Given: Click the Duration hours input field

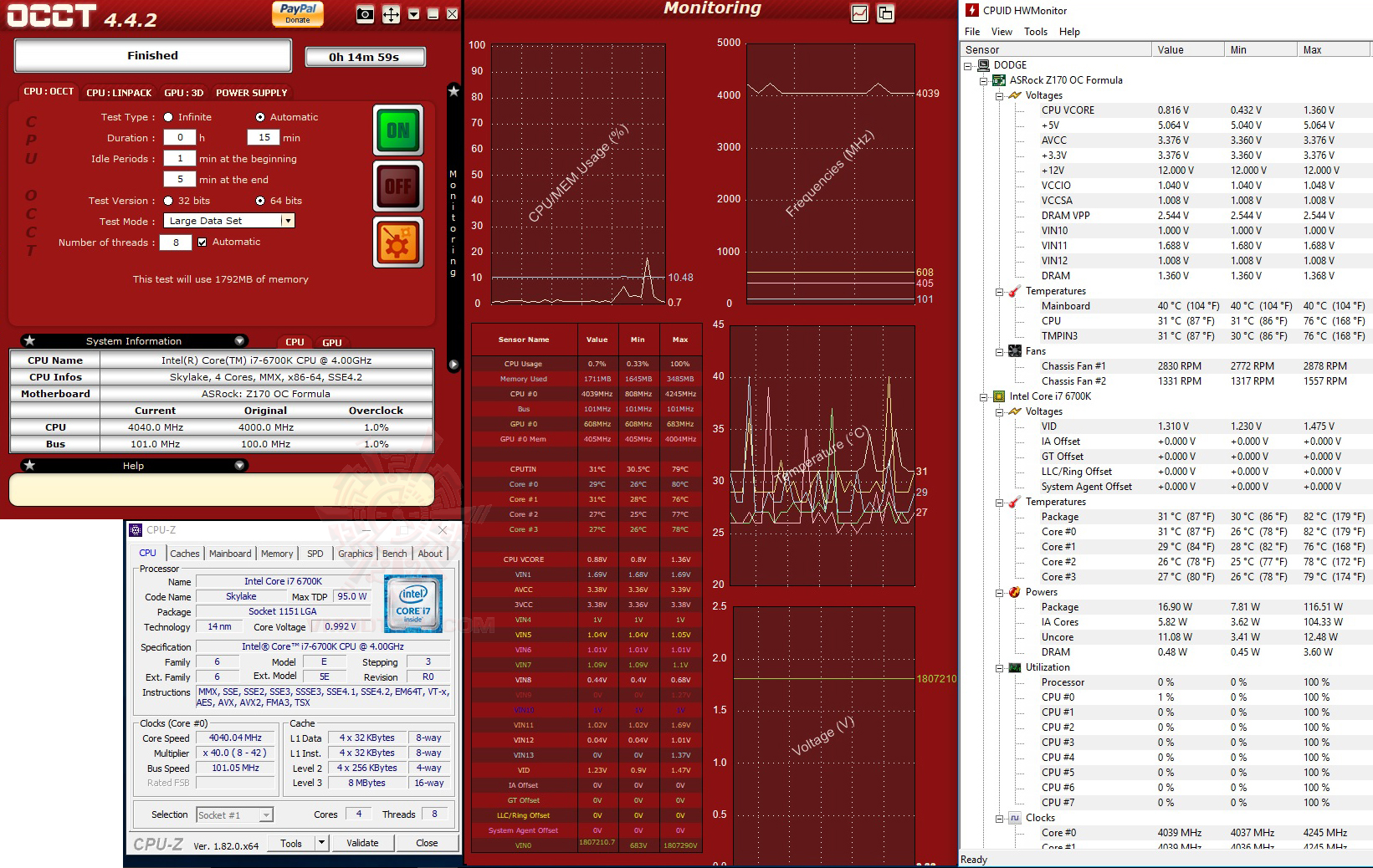Looking at the screenshot, I should 179,138.
